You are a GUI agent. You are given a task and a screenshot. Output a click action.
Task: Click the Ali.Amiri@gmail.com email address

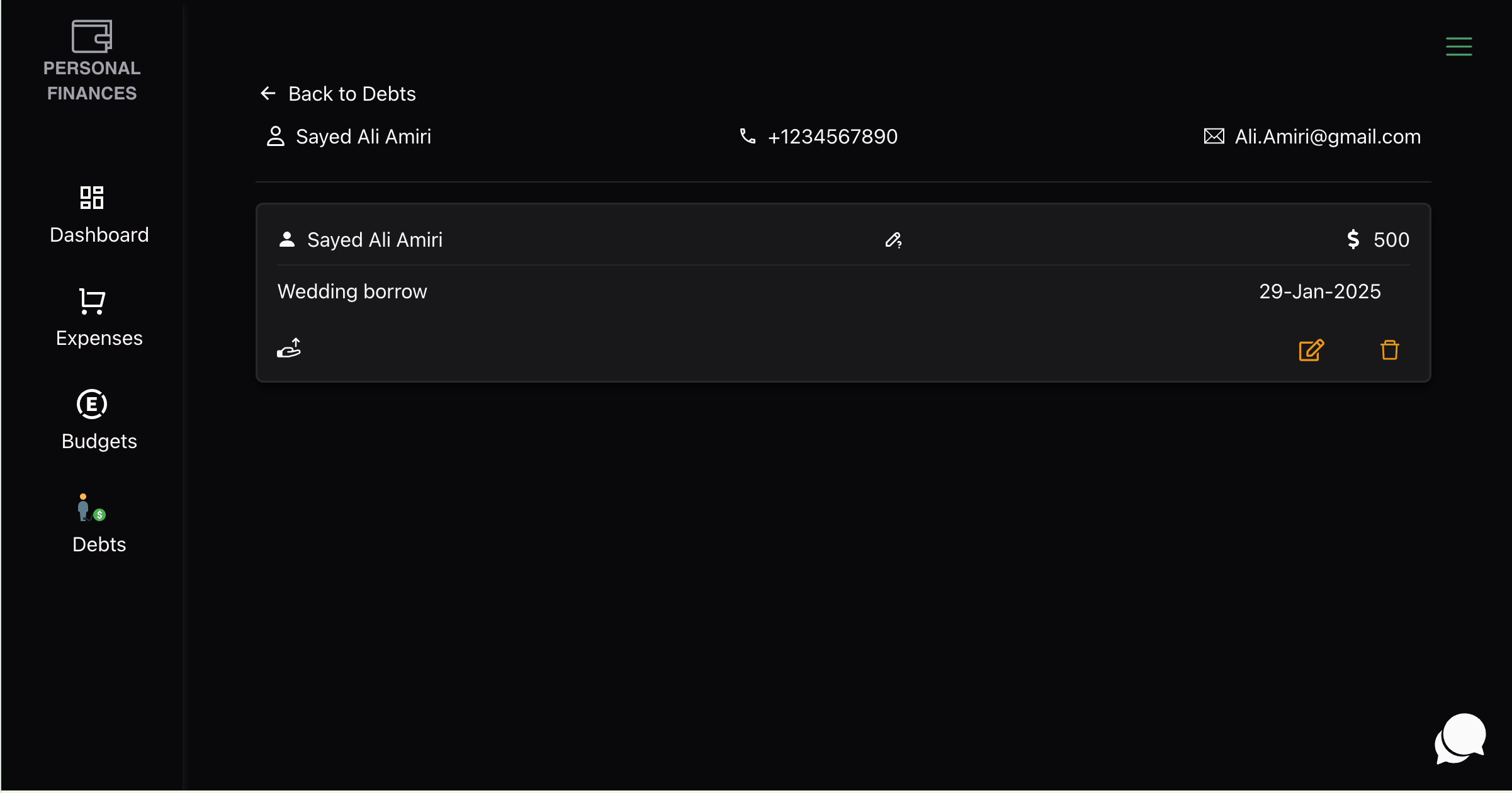tap(1327, 137)
